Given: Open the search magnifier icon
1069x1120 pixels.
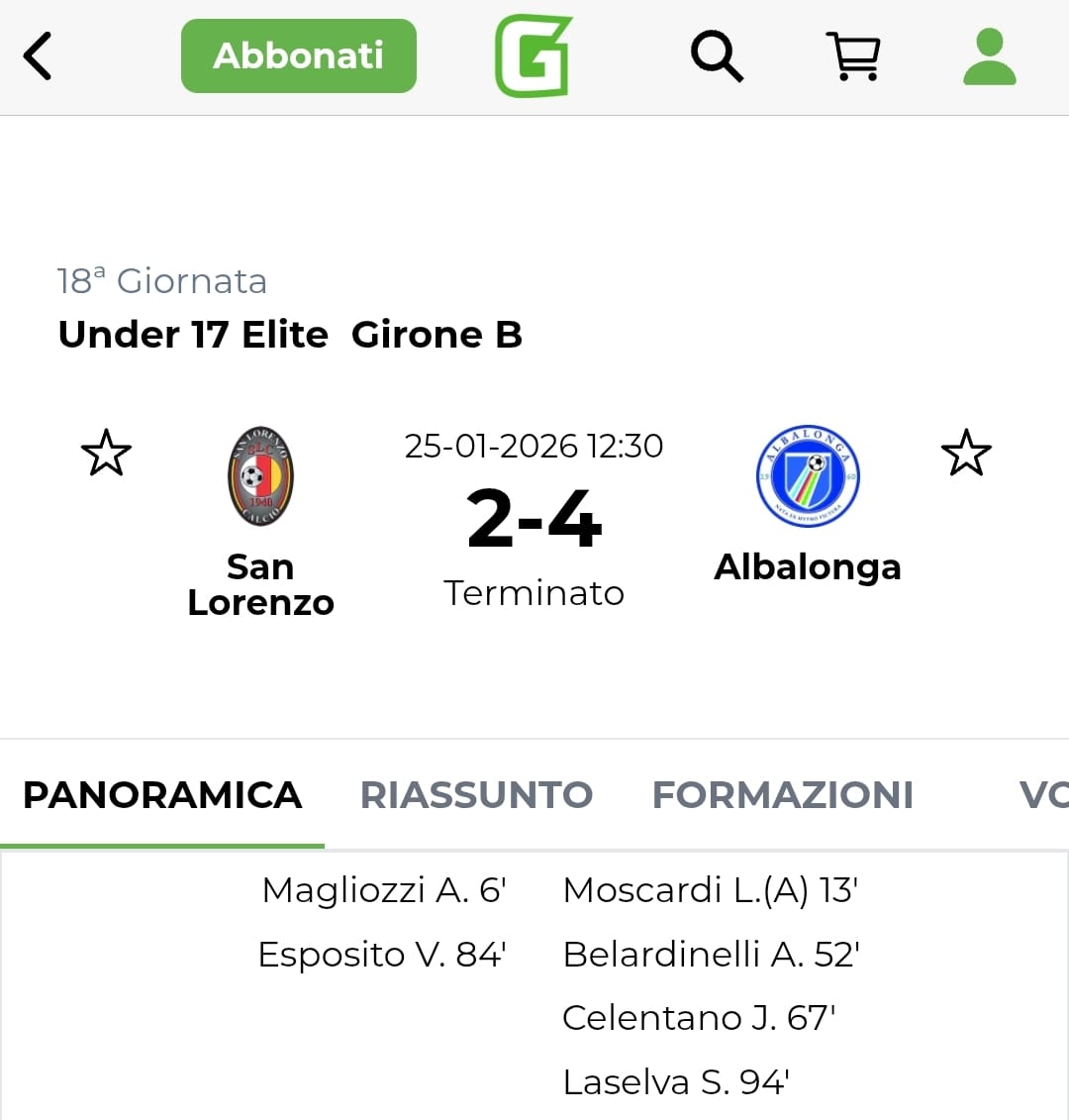Looking at the screenshot, I should pyautogui.click(x=716, y=55).
